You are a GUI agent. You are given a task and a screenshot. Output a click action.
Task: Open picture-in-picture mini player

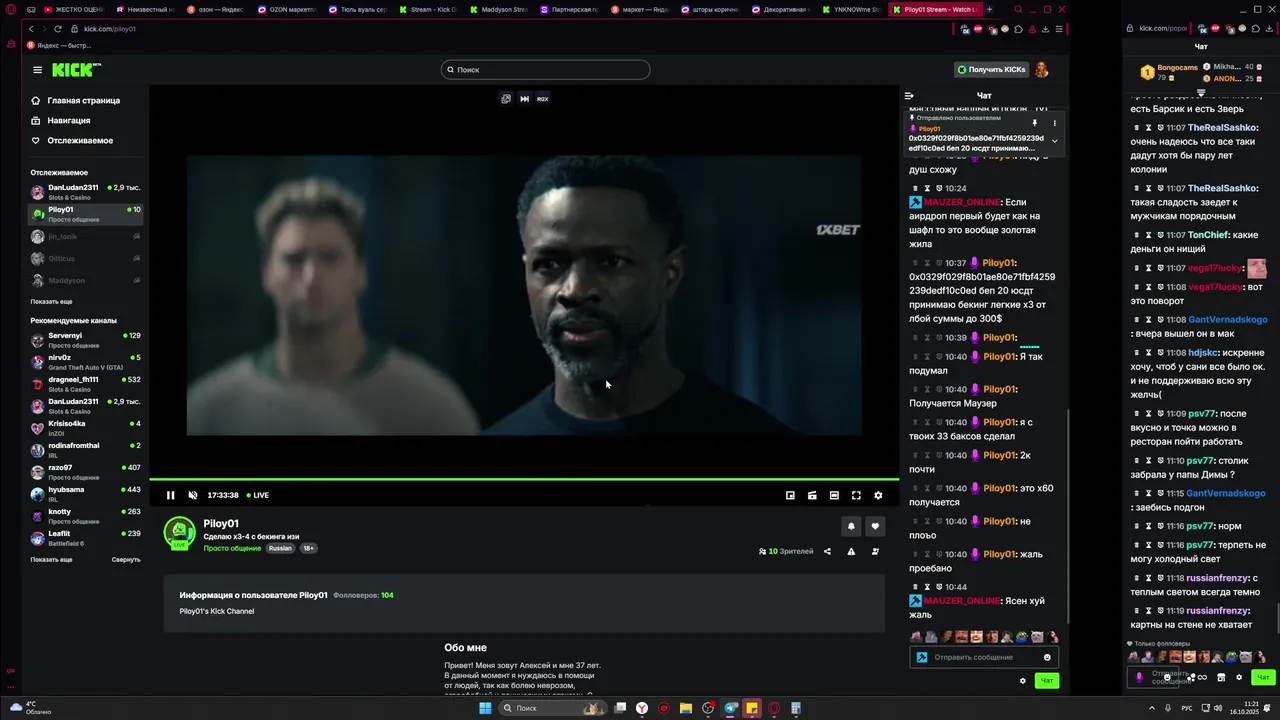point(790,495)
